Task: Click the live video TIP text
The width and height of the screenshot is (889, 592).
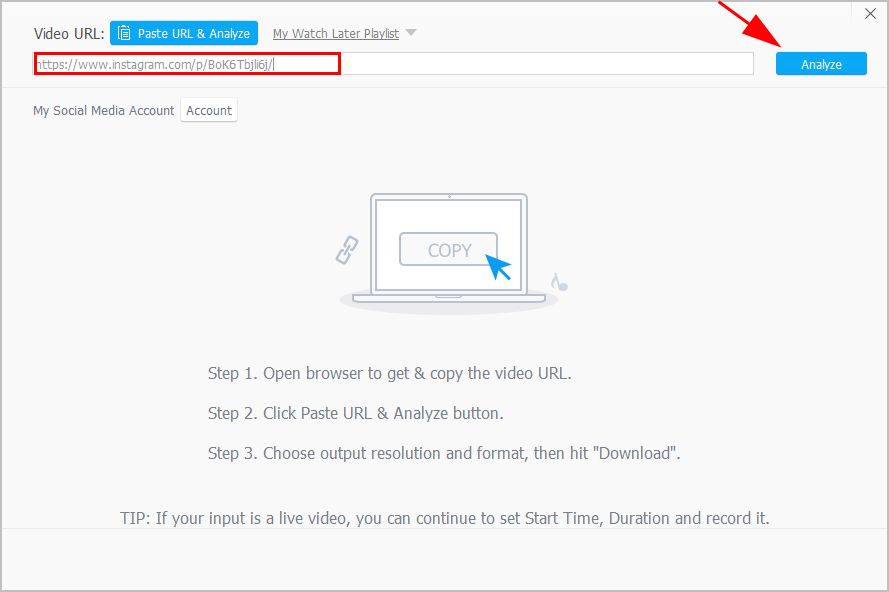Action: pos(444,518)
